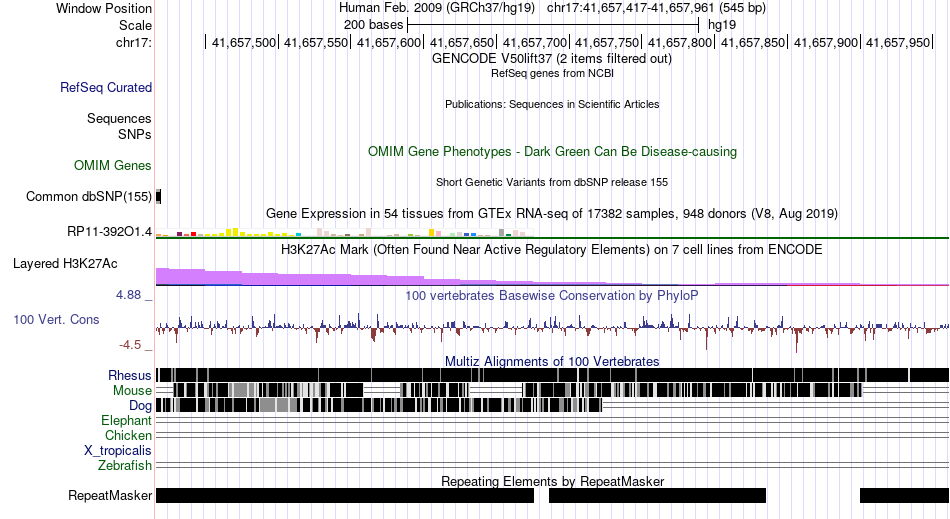Open the RP11-392O1.4 gene expression label

110,231
